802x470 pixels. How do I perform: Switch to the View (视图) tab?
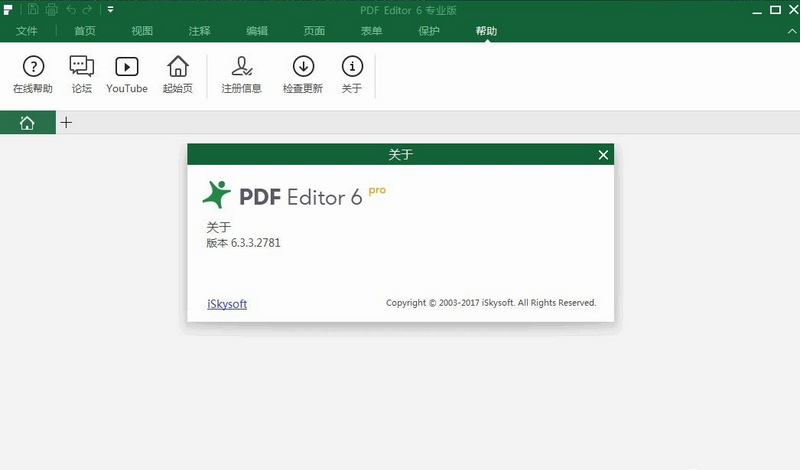[x=142, y=31]
